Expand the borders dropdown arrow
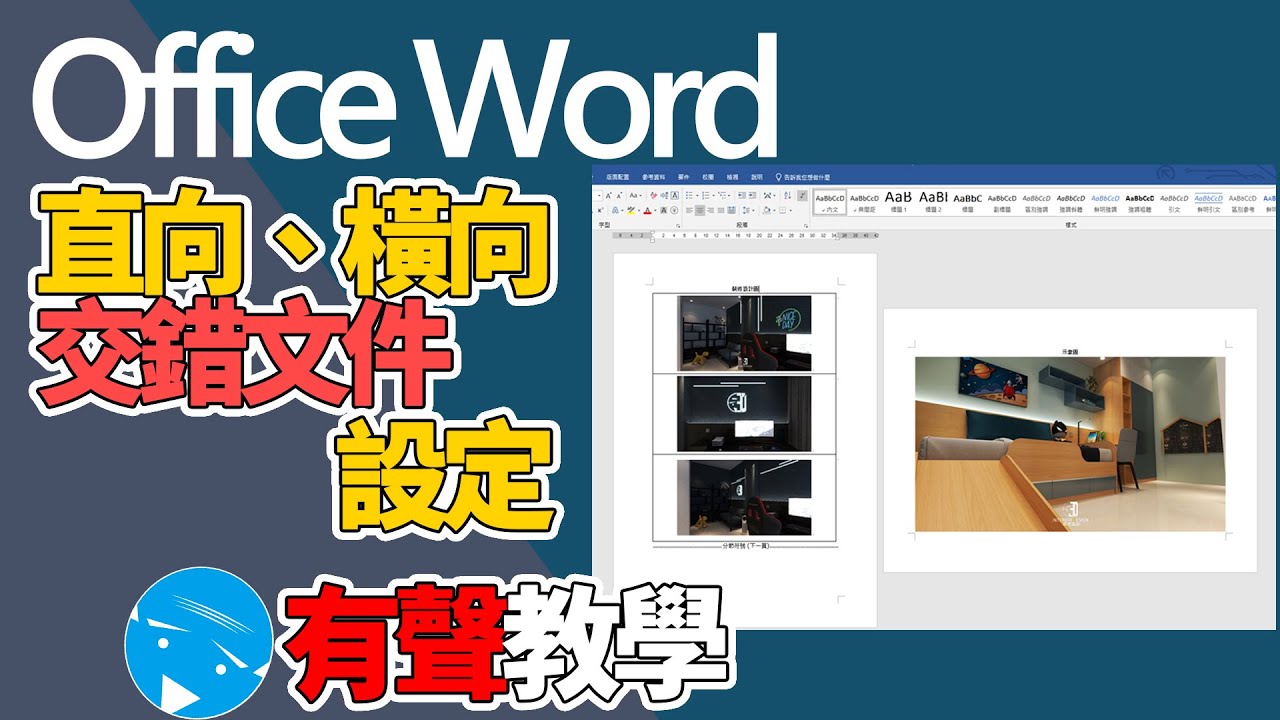The image size is (1280, 720). point(791,210)
